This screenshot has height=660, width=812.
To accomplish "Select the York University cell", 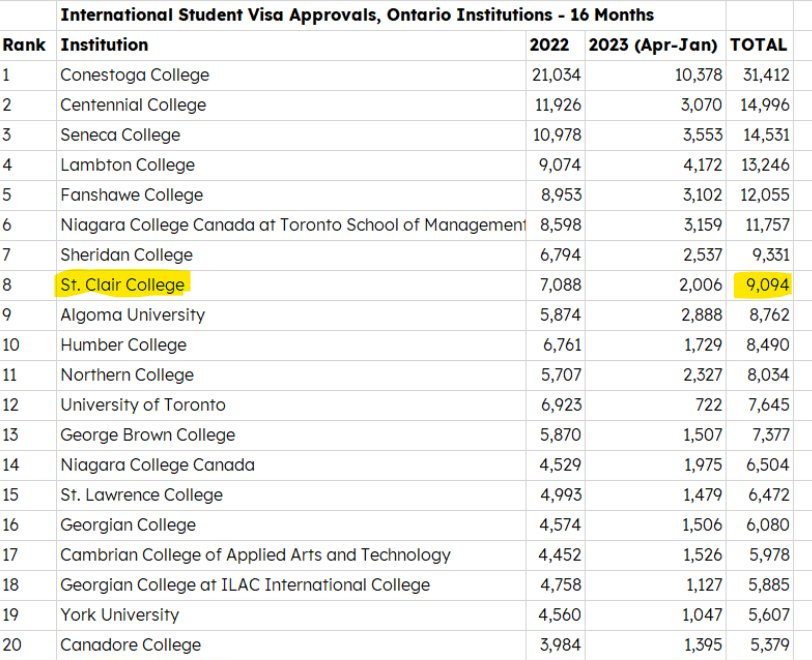I will (x=291, y=616).
